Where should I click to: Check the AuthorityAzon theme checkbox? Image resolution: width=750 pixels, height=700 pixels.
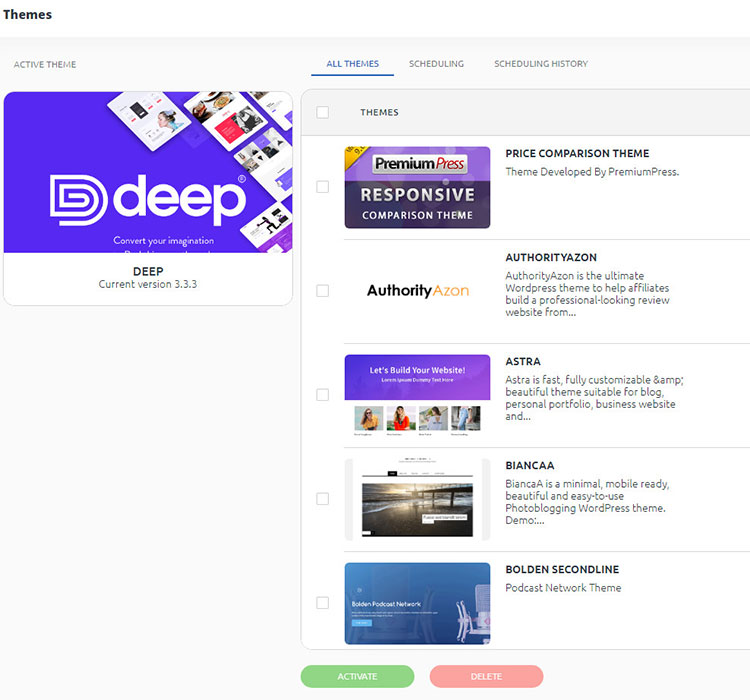[323, 291]
